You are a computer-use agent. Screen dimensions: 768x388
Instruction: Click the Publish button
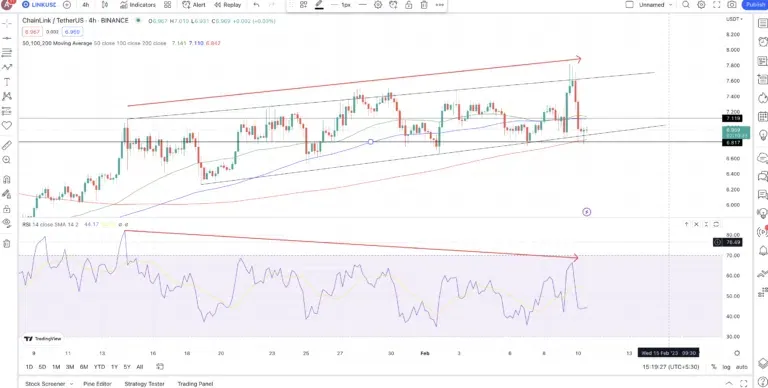point(755,5)
